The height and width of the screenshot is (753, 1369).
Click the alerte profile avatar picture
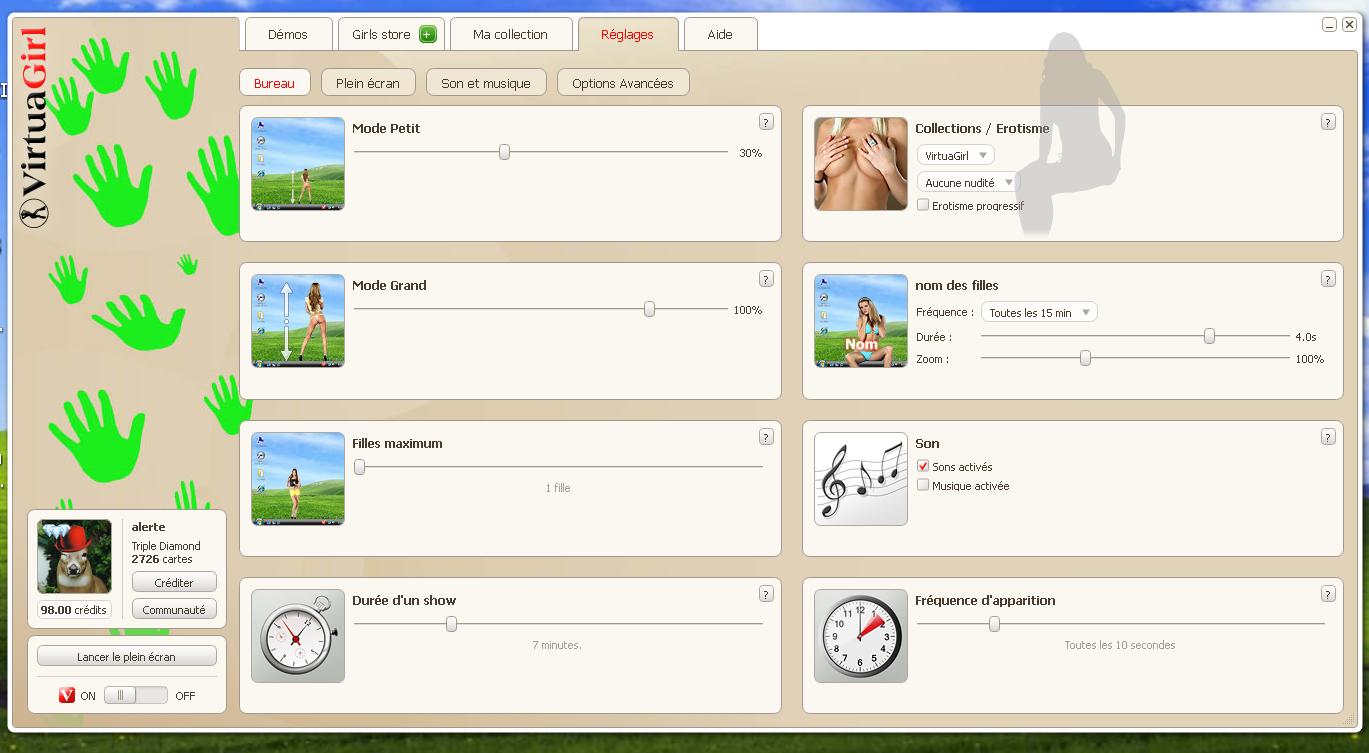[75, 556]
